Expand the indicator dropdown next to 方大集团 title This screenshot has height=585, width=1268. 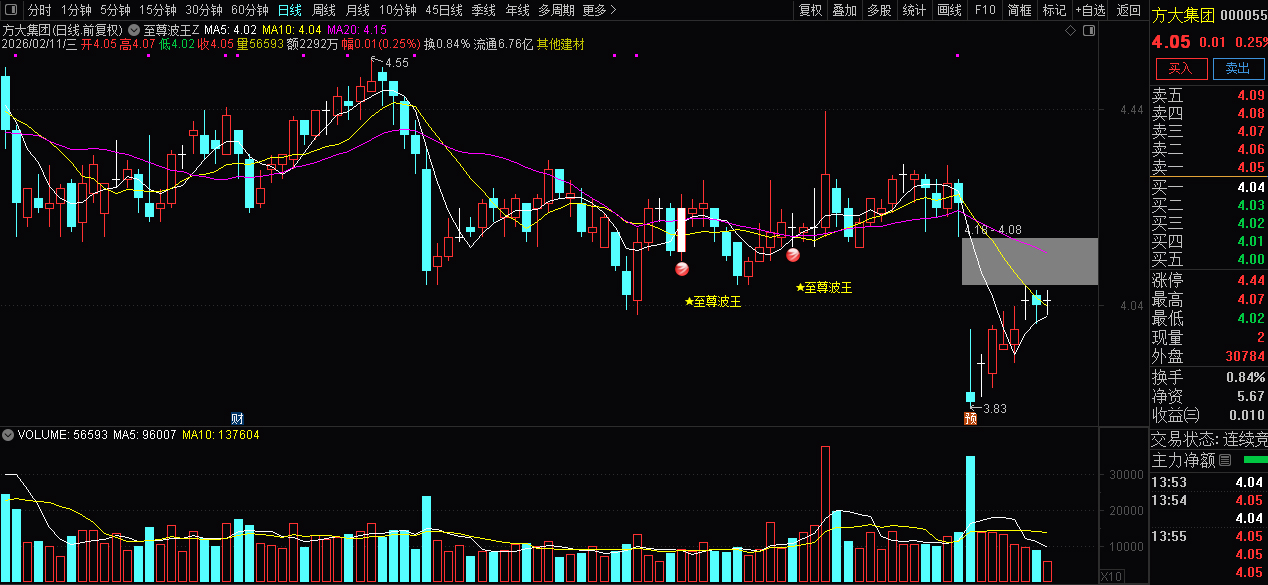click(x=134, y=30)
